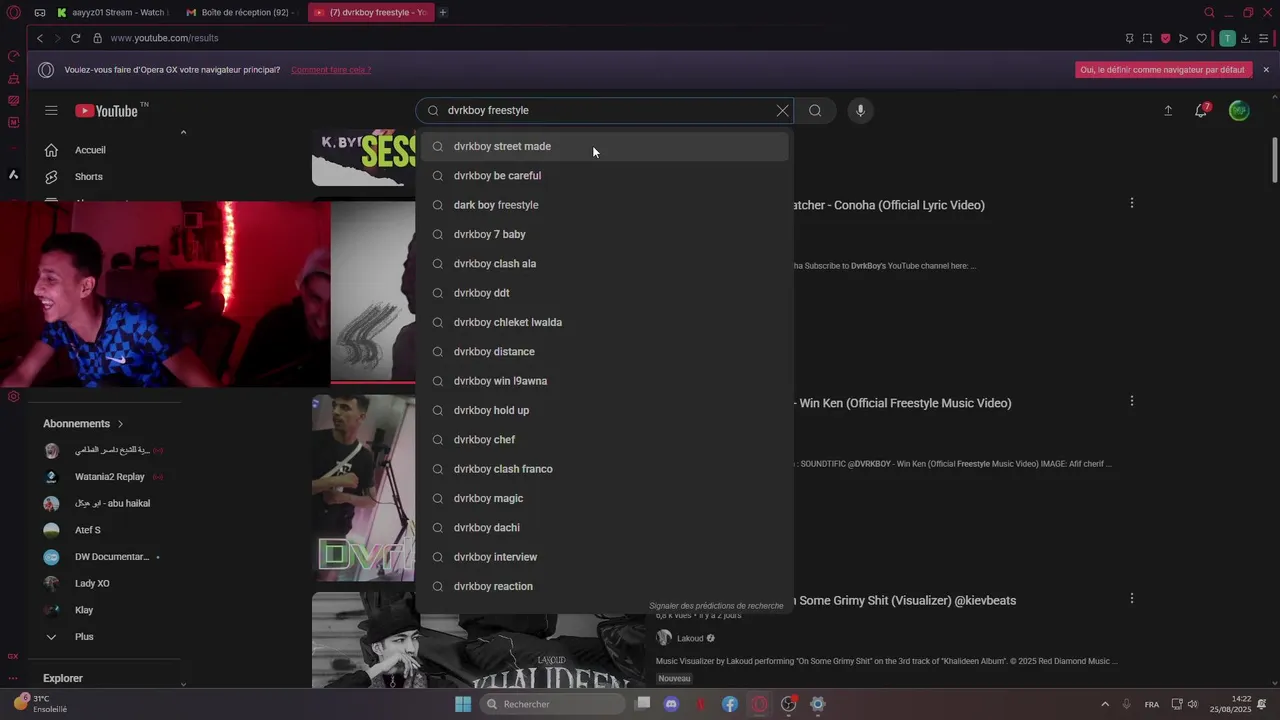
Task: Expand the Abonnements section chevron
Action: point(121,424)
